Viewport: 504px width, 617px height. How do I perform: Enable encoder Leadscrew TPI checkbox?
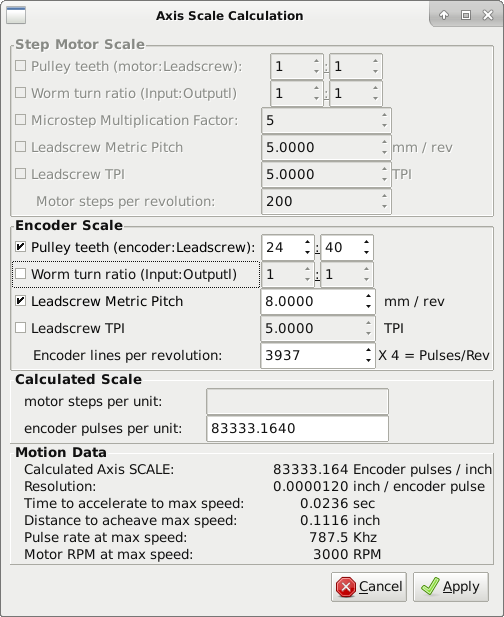(20, 328)
